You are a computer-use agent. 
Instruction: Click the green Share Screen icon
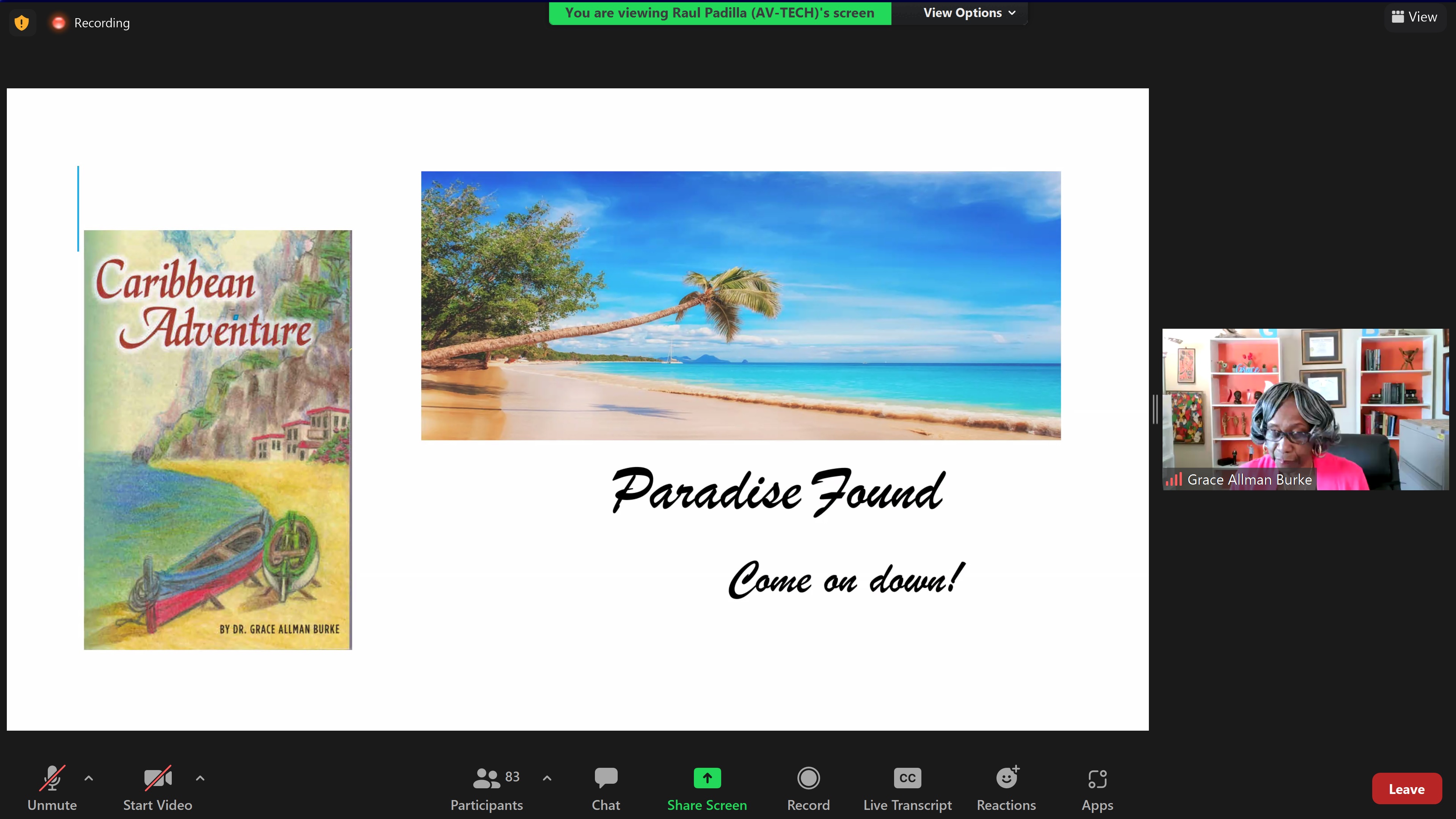point(706,778)
